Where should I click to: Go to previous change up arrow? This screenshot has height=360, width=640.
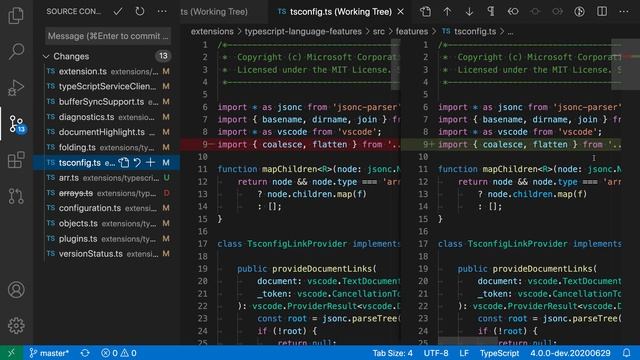(x=447, y=11)
